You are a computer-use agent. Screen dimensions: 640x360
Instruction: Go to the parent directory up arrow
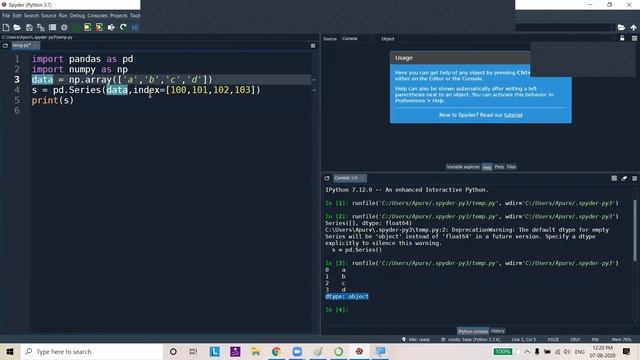(x=633, y=27)
